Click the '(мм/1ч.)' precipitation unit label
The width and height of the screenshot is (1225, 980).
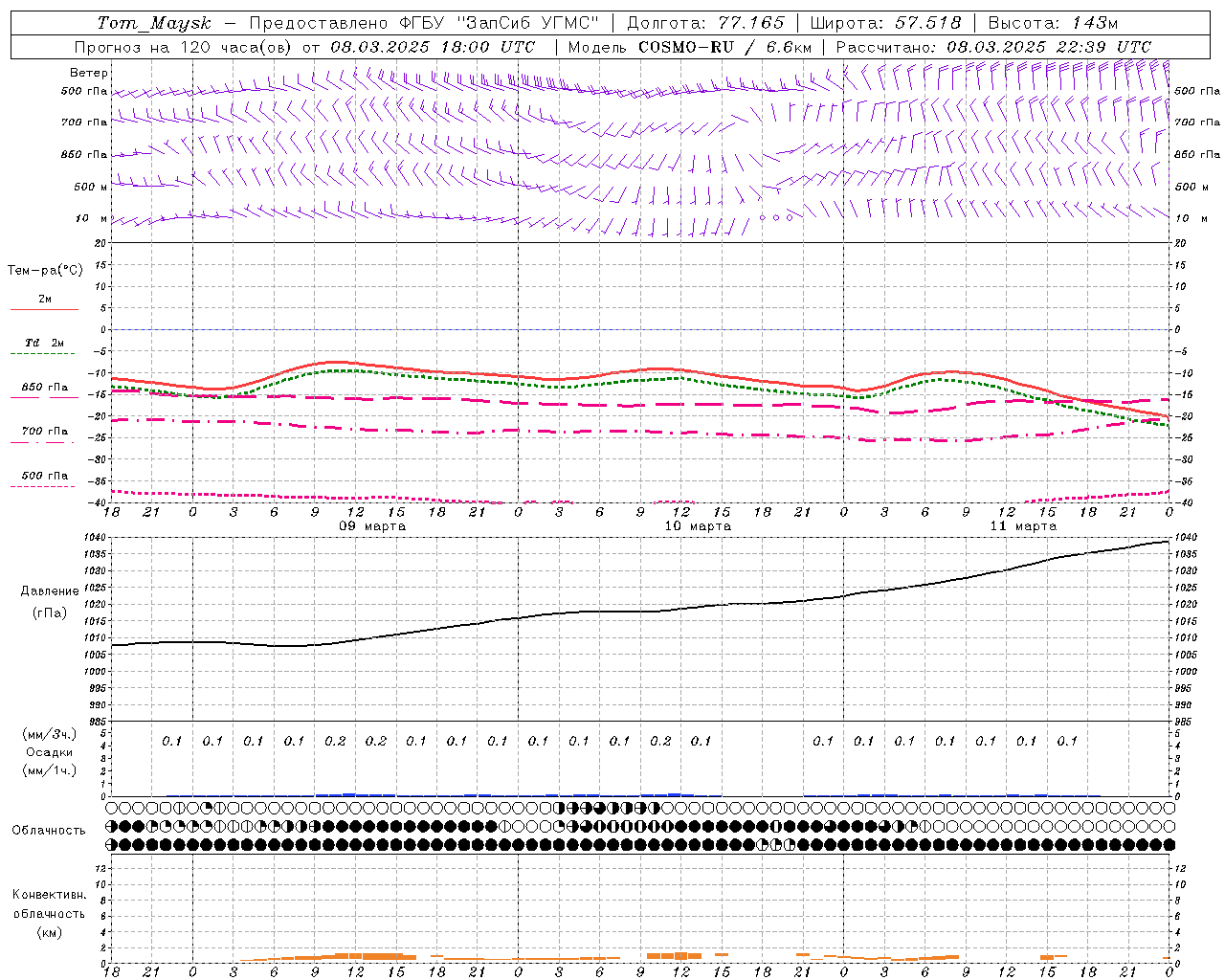pos(50,770)
